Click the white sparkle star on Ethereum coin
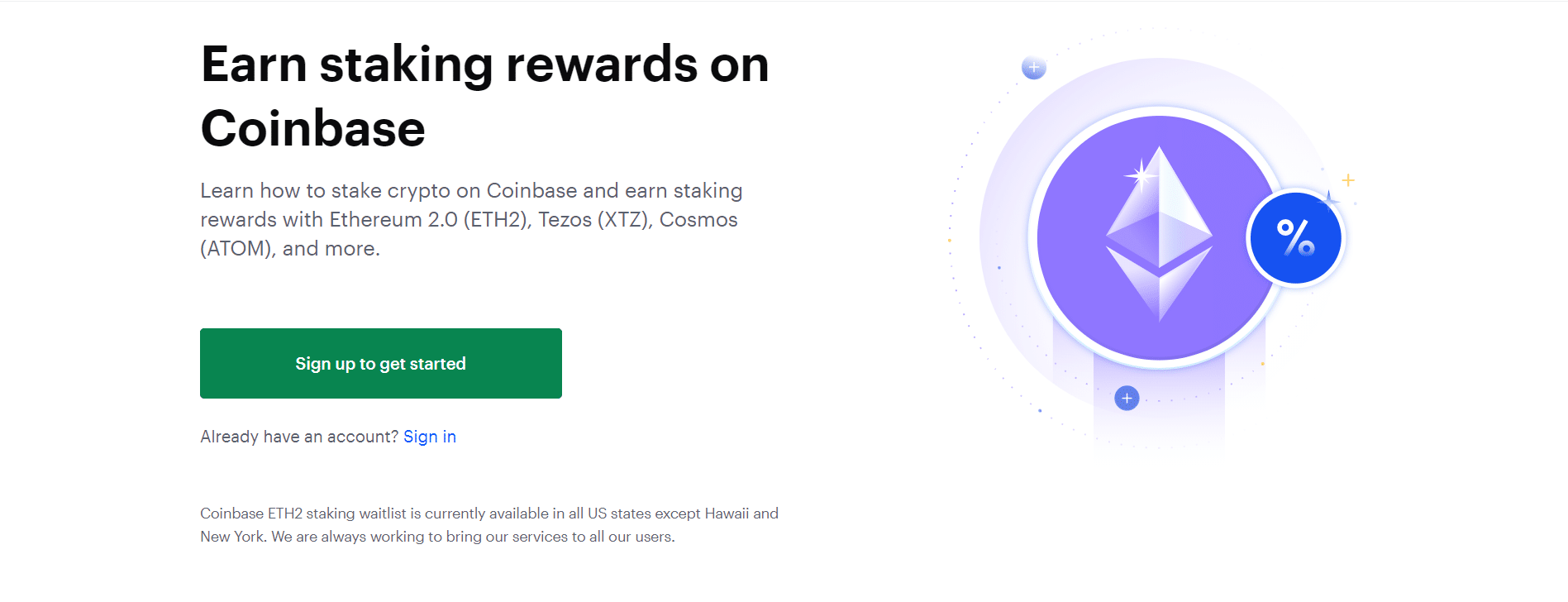1568x602 pixels. pos(1141,174)
